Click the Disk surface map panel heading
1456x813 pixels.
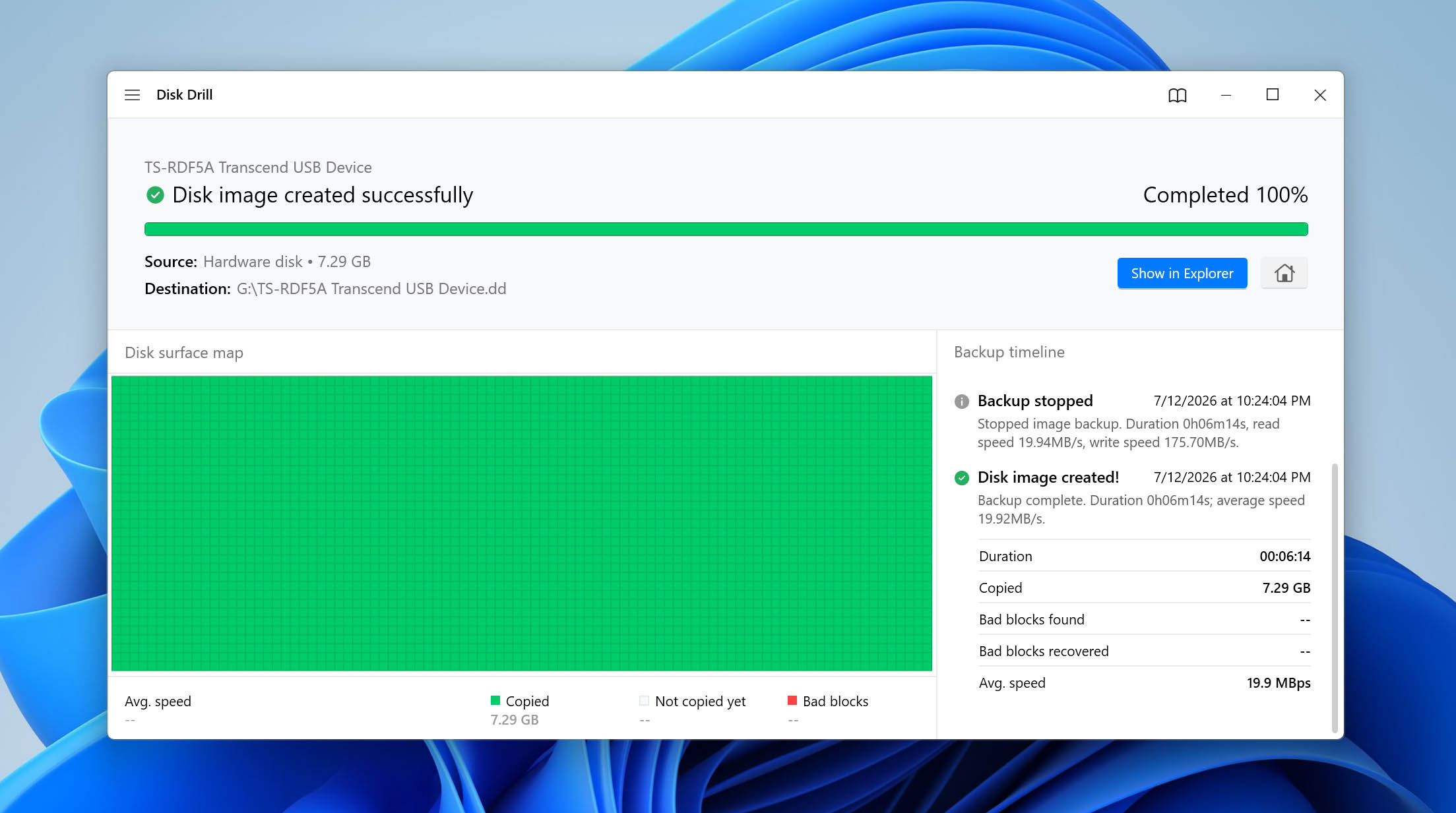click(x=184, y=353)
